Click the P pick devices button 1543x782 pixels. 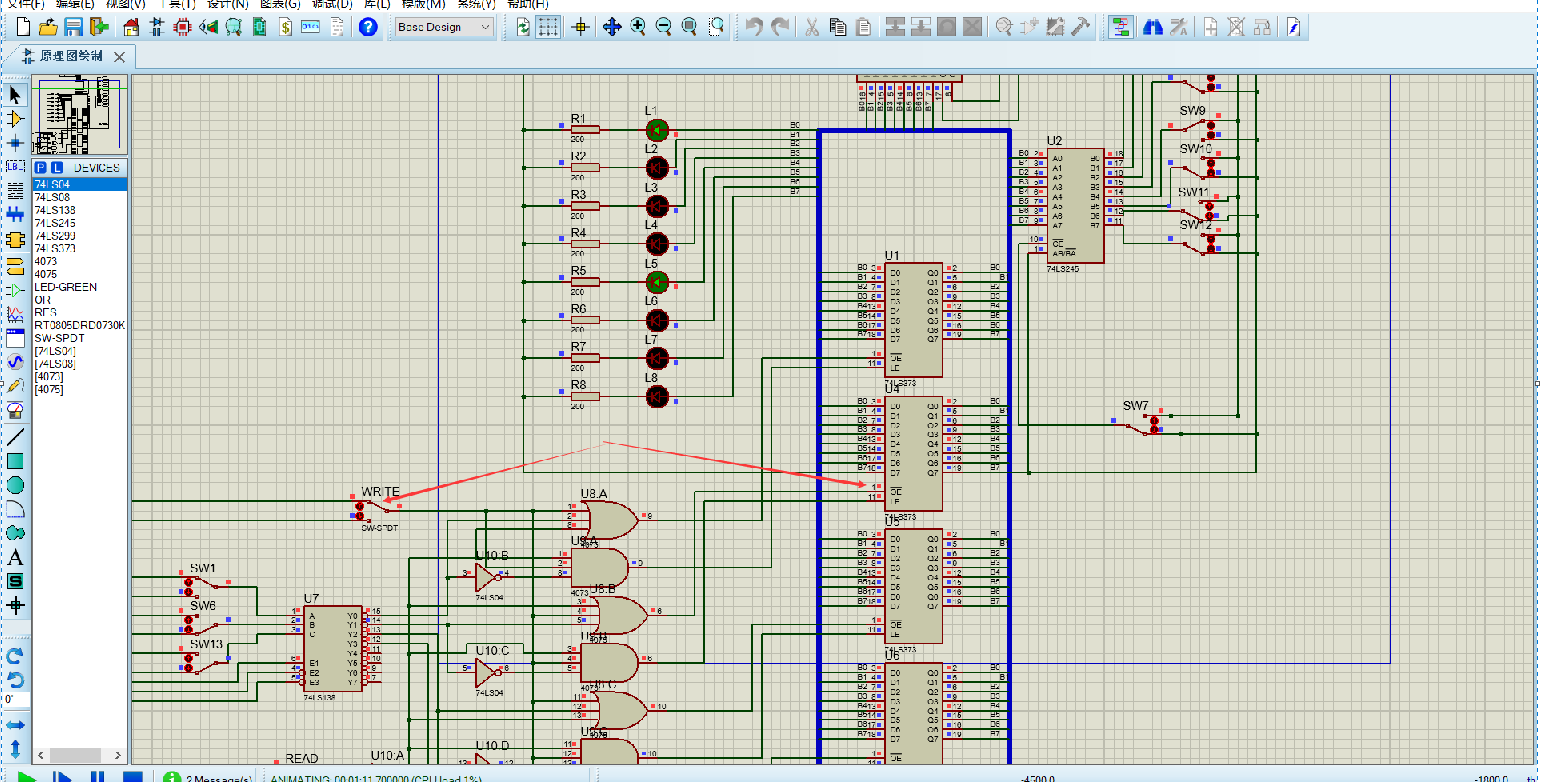click(42, 167)
